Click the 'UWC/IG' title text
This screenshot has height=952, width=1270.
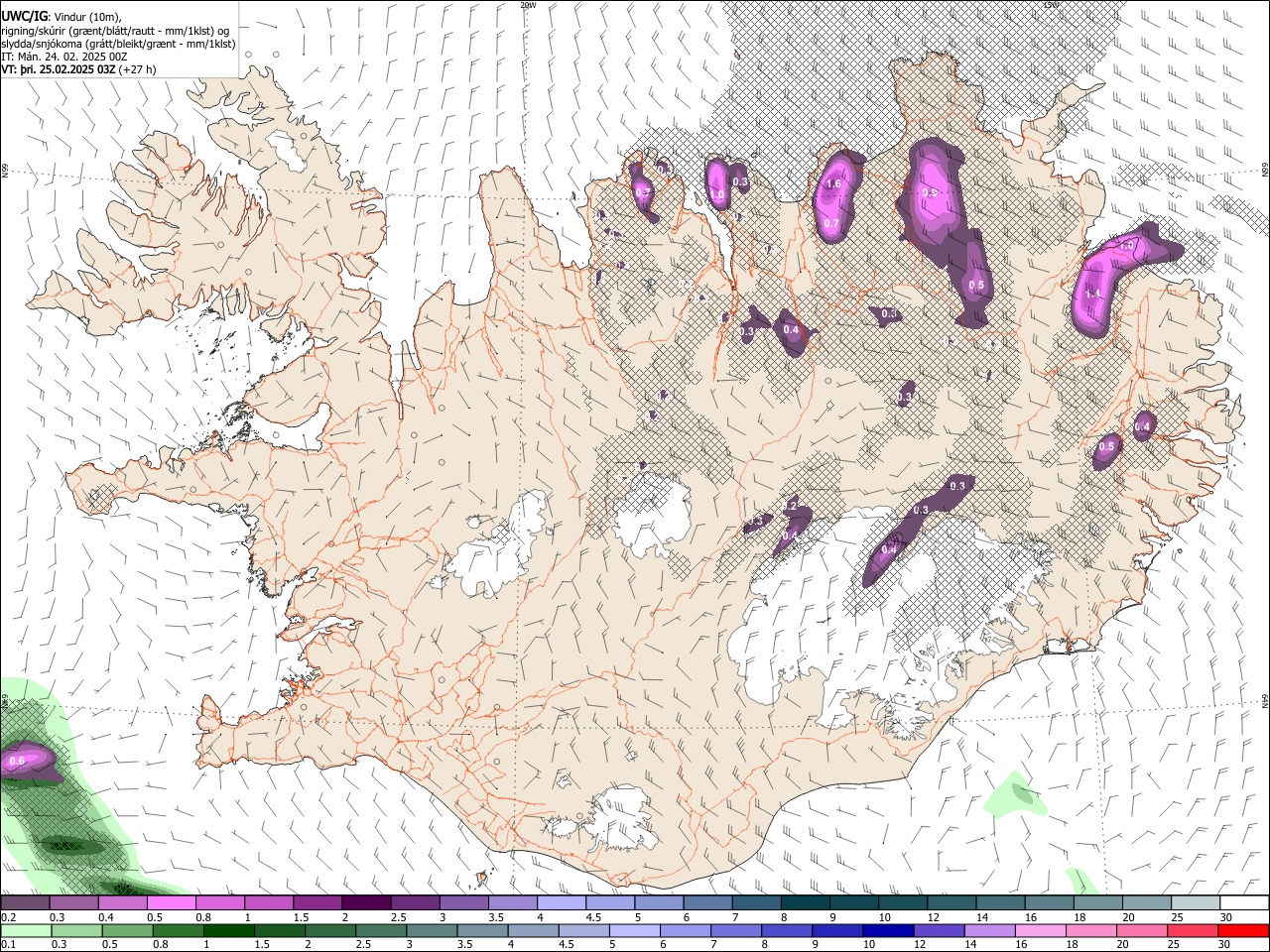tap(24, 16)
